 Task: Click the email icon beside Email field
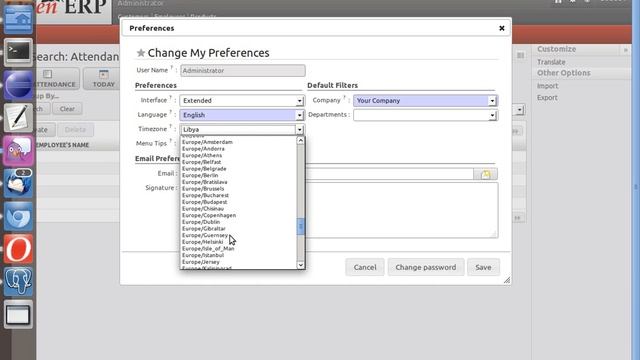click(485, 174)
